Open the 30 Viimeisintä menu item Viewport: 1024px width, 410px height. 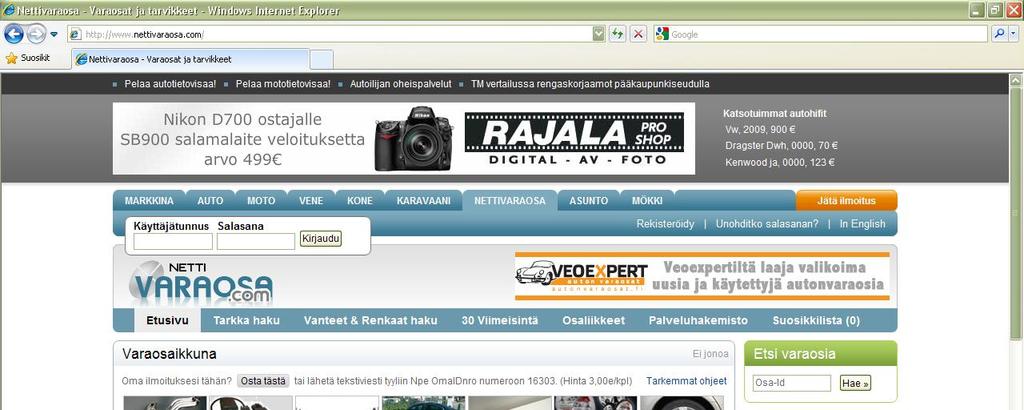(x=500, y=321)
